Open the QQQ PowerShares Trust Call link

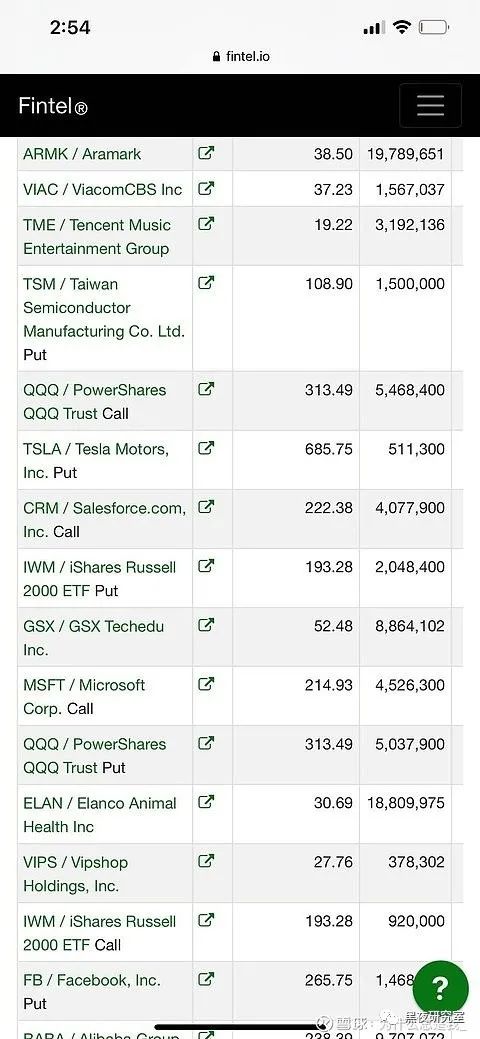coord(95,402)
